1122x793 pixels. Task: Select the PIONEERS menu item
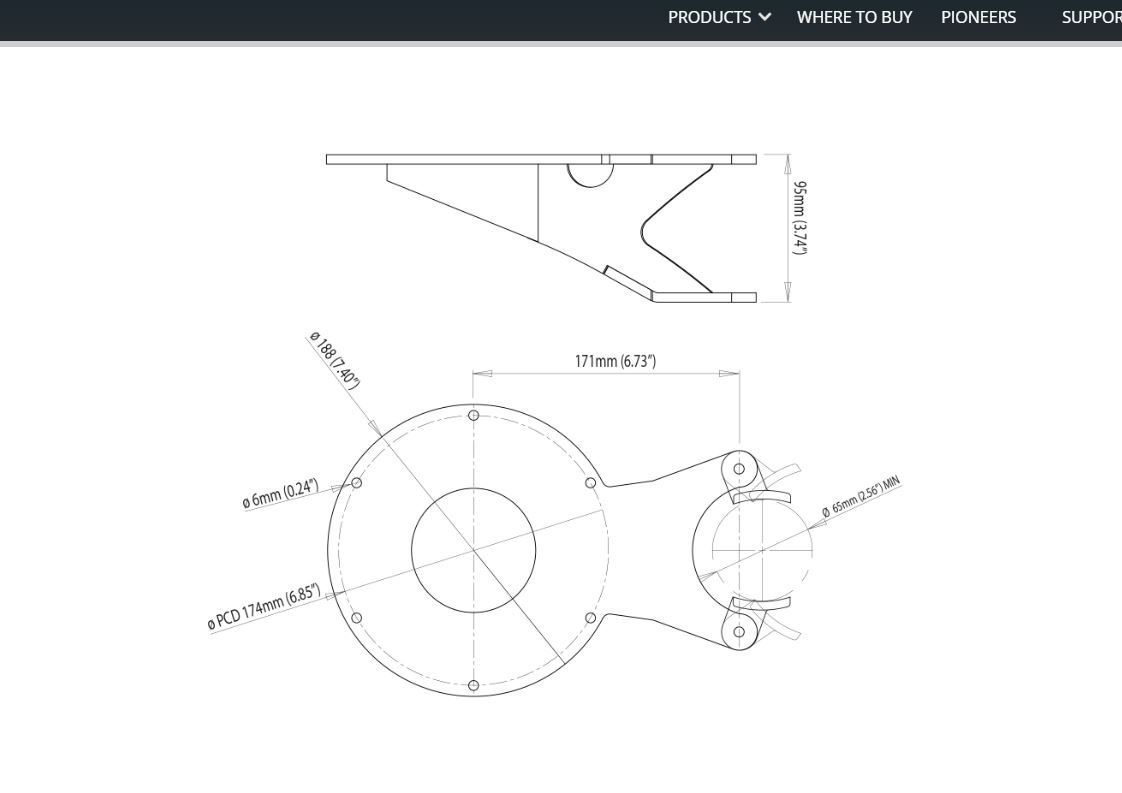coord(978,17)
